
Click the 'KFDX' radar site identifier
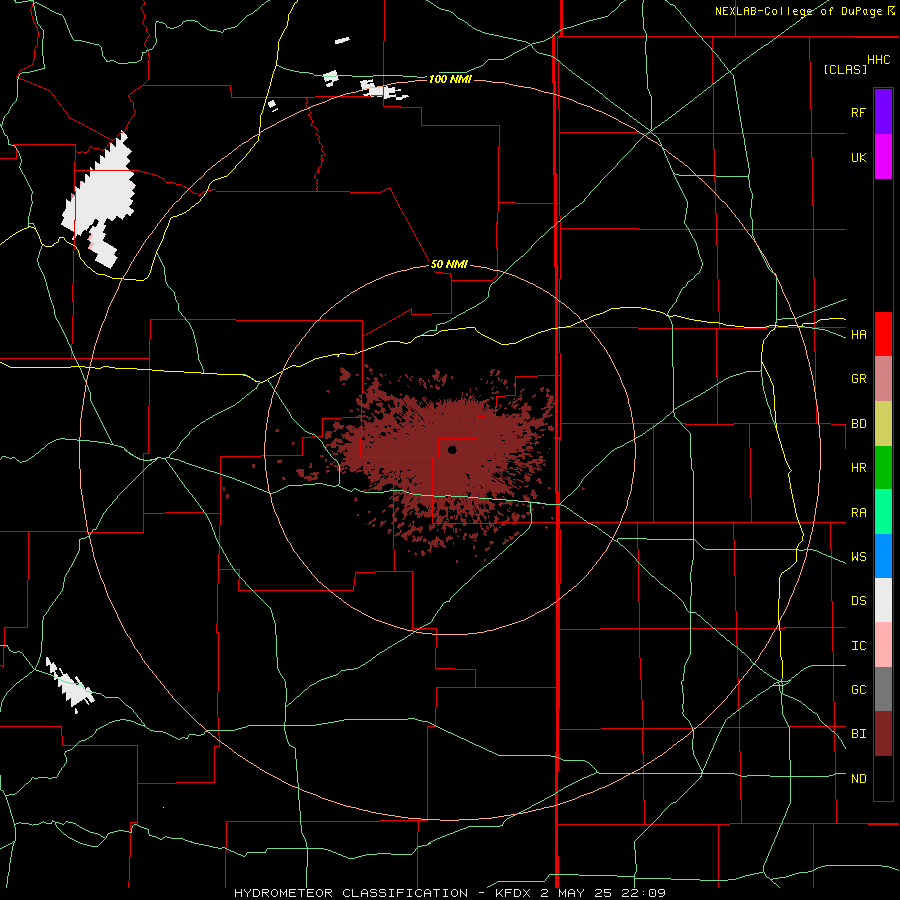512,893
